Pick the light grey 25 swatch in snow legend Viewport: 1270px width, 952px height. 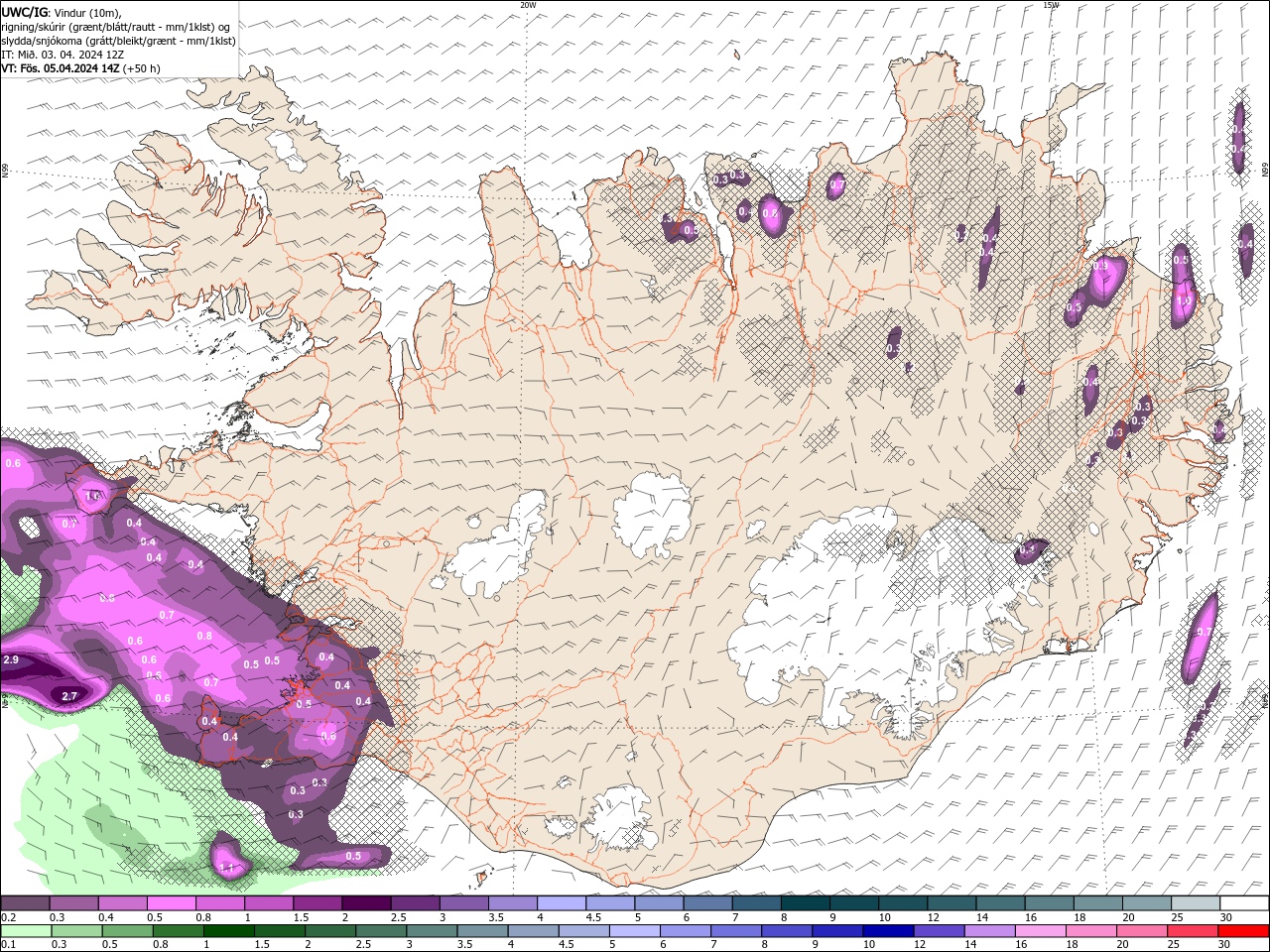[1196, 903]
